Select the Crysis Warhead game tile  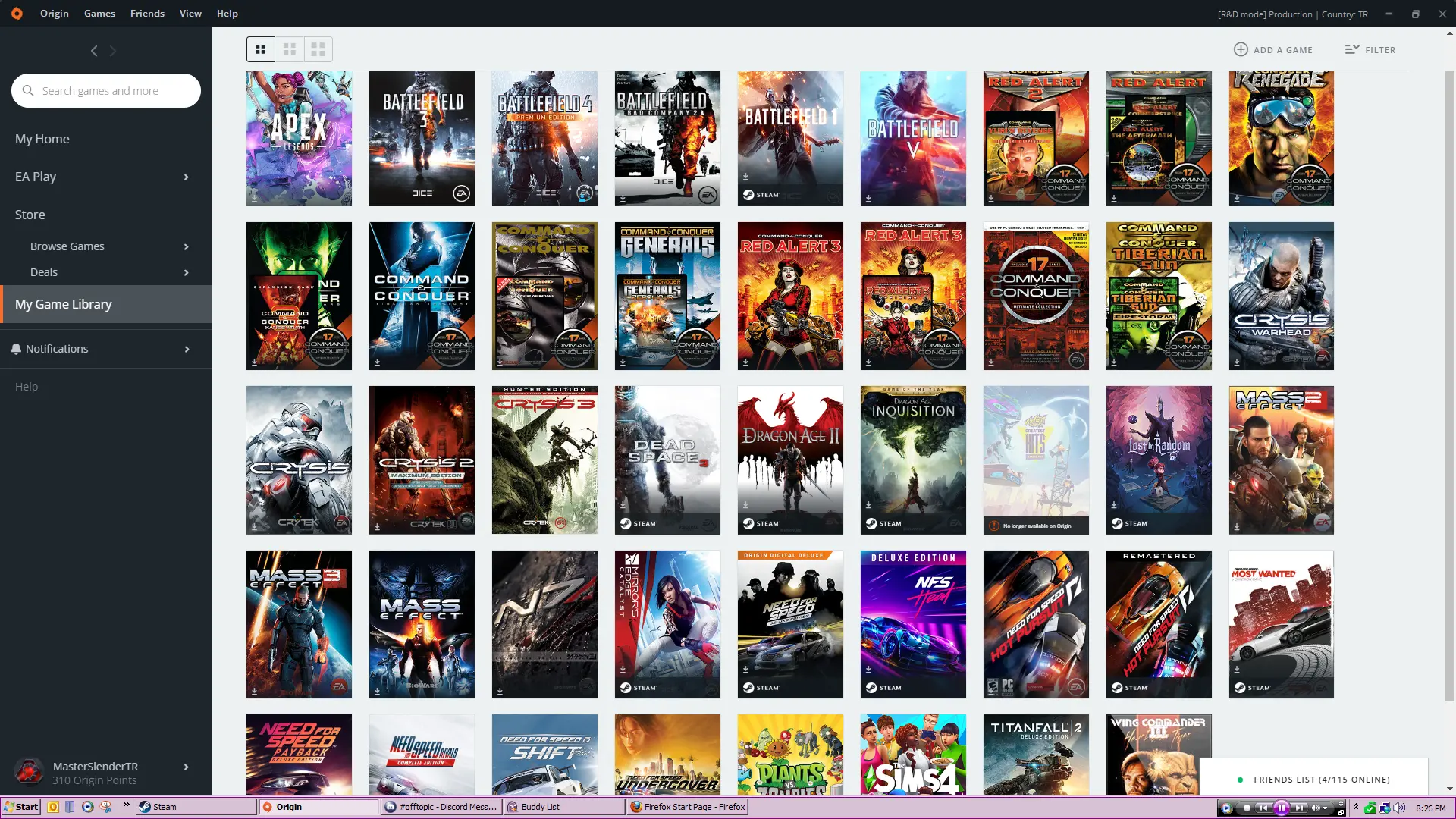1282,296
